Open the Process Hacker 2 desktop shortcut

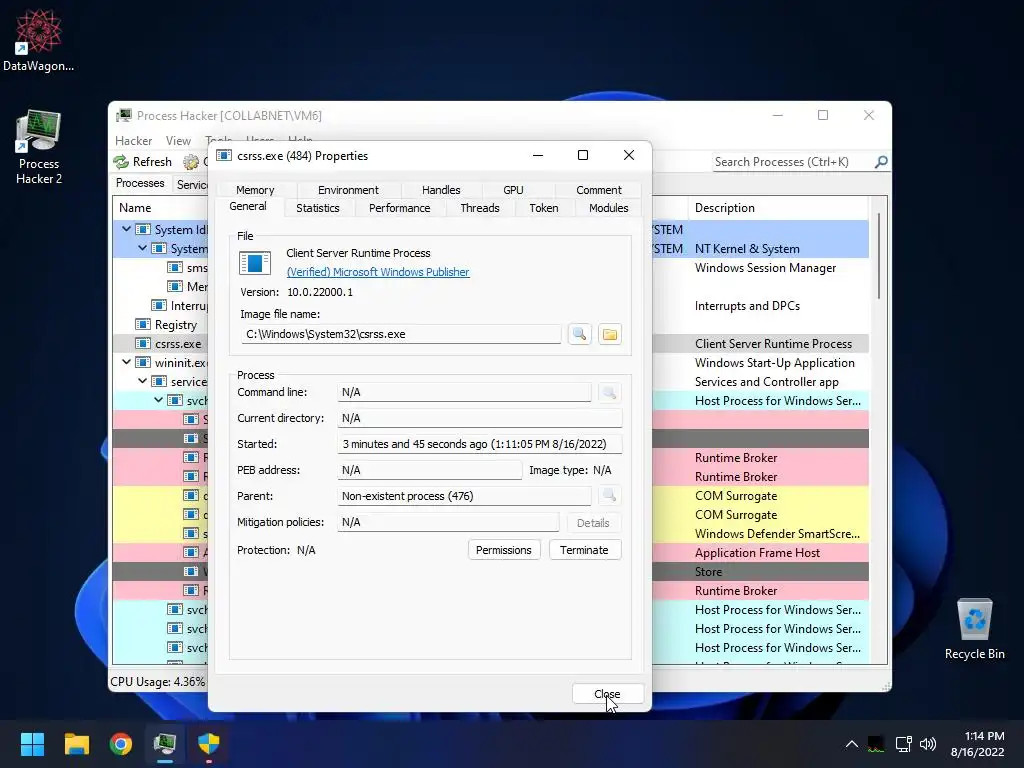point(38,148)
